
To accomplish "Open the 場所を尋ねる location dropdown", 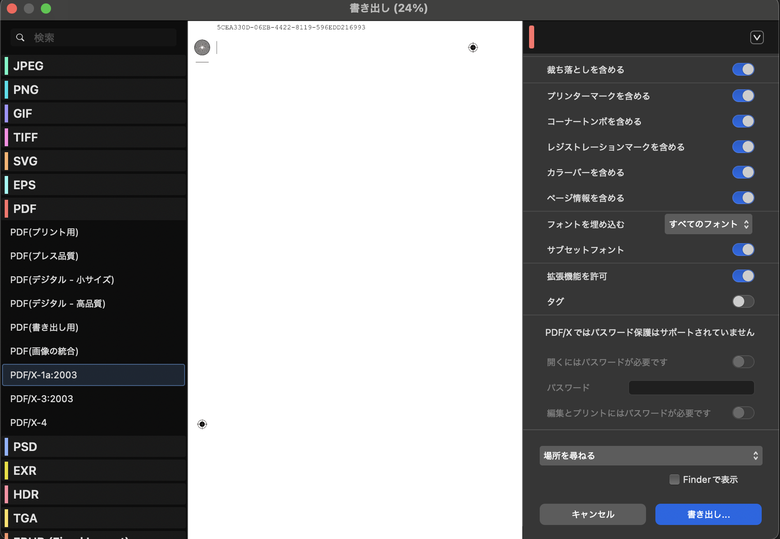I will 651,455.
